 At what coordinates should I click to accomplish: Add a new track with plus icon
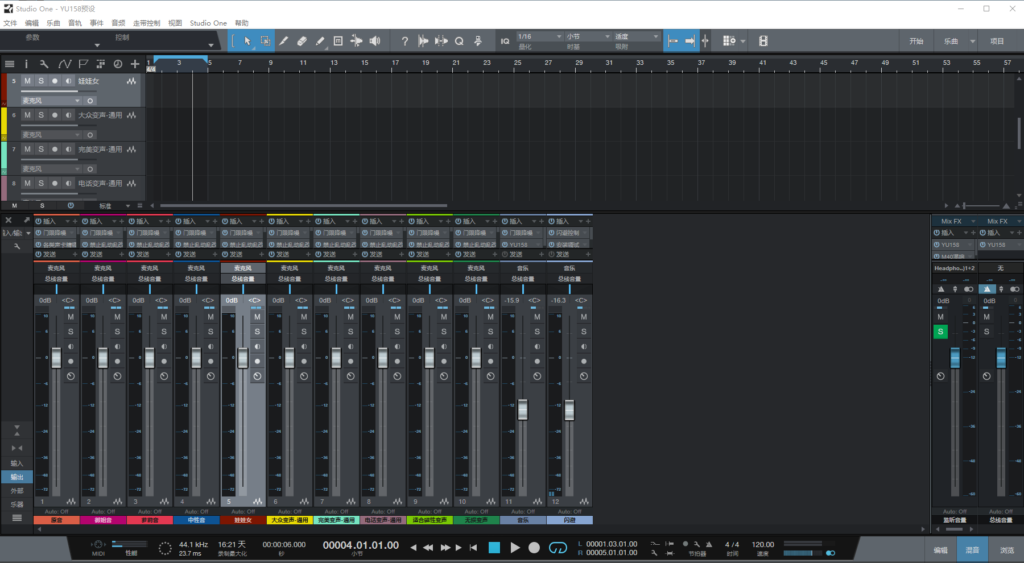click(135, 64)
